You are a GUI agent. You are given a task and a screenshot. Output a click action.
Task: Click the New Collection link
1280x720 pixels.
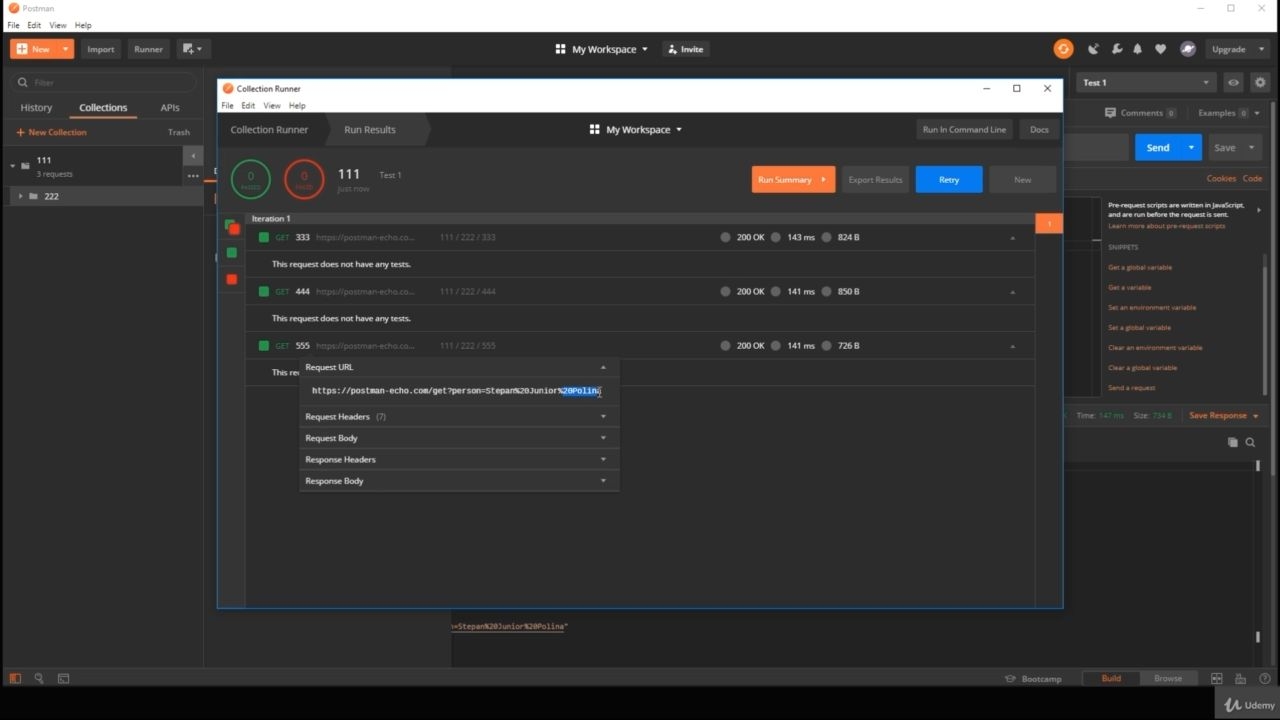coord(51,132)
